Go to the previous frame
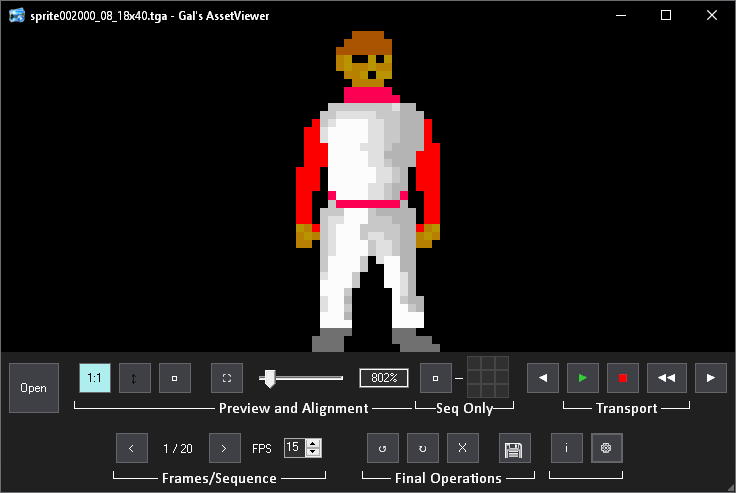Viewport: 736px width, 493px height. point(132,448)
